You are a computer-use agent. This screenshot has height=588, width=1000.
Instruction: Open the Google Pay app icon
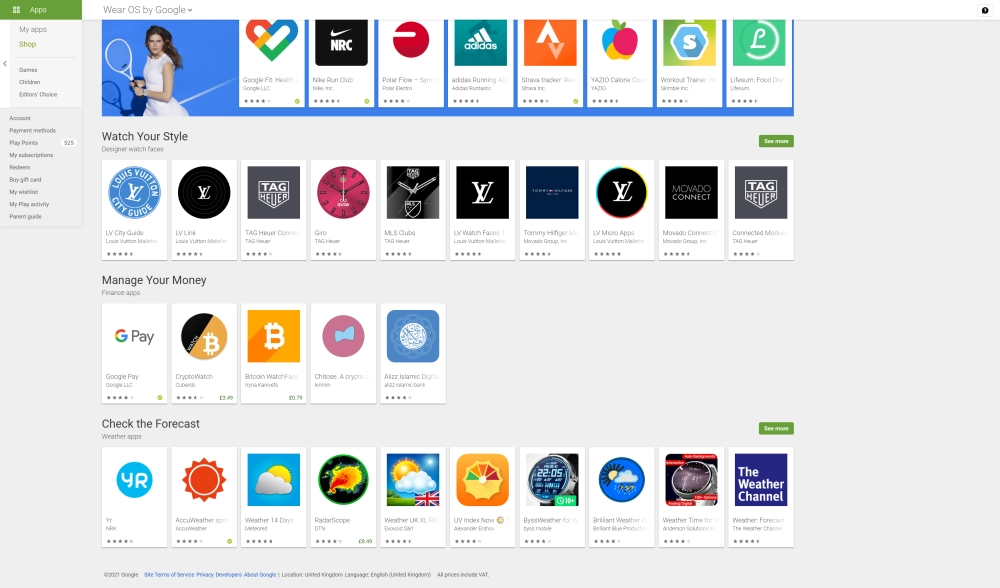coord(135,336)
